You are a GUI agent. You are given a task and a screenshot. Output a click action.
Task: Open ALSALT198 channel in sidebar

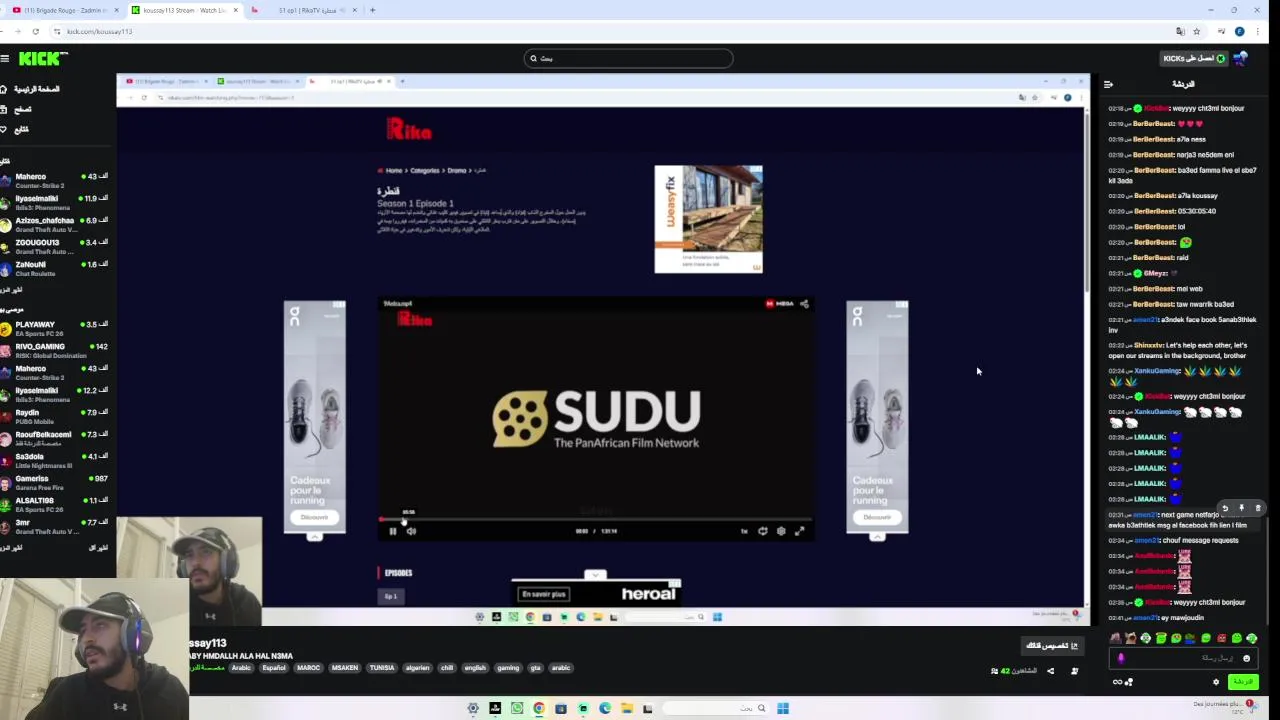(x=55, y=504)
